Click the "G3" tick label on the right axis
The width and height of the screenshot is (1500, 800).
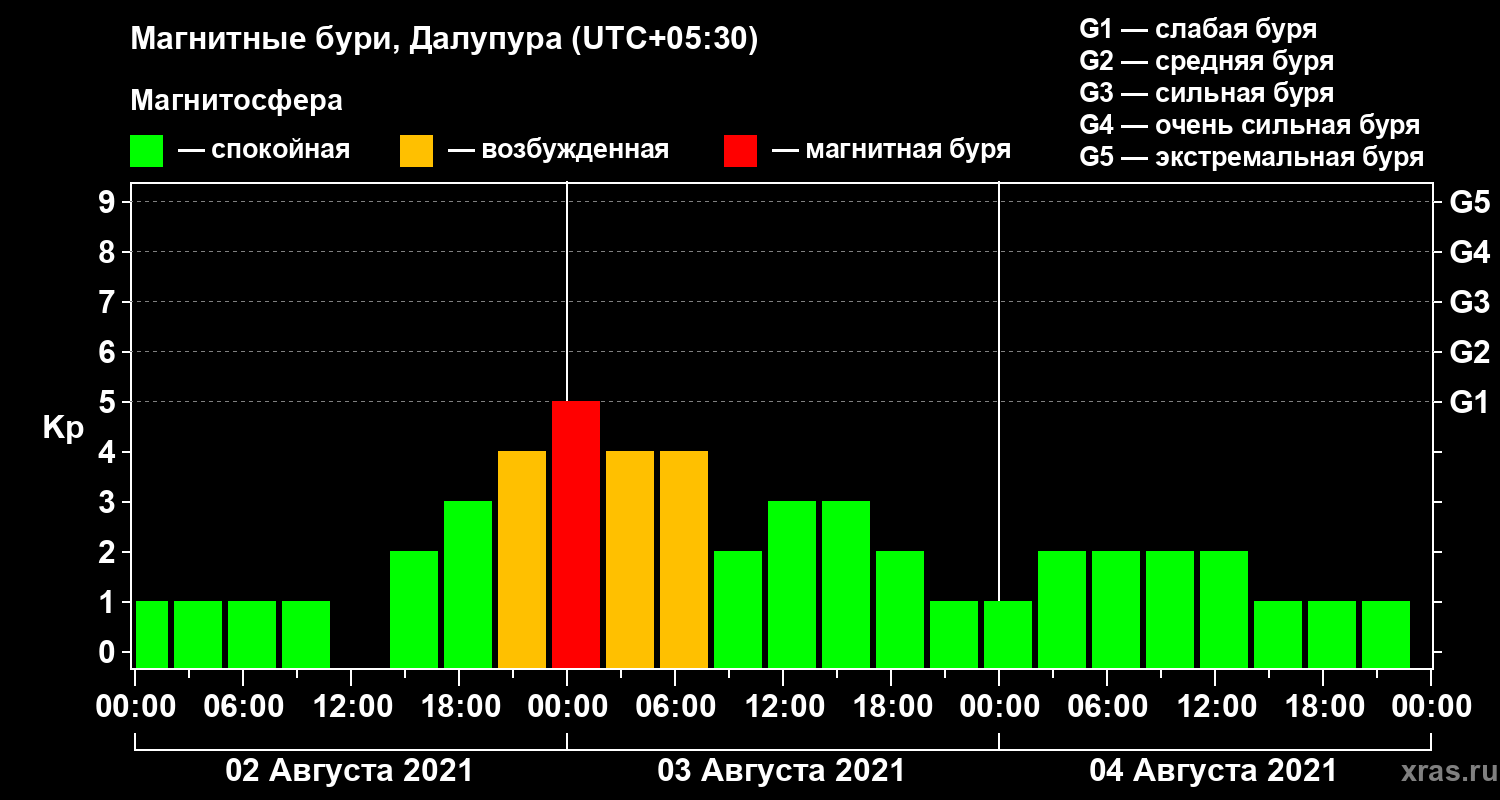pos(1469,302)
